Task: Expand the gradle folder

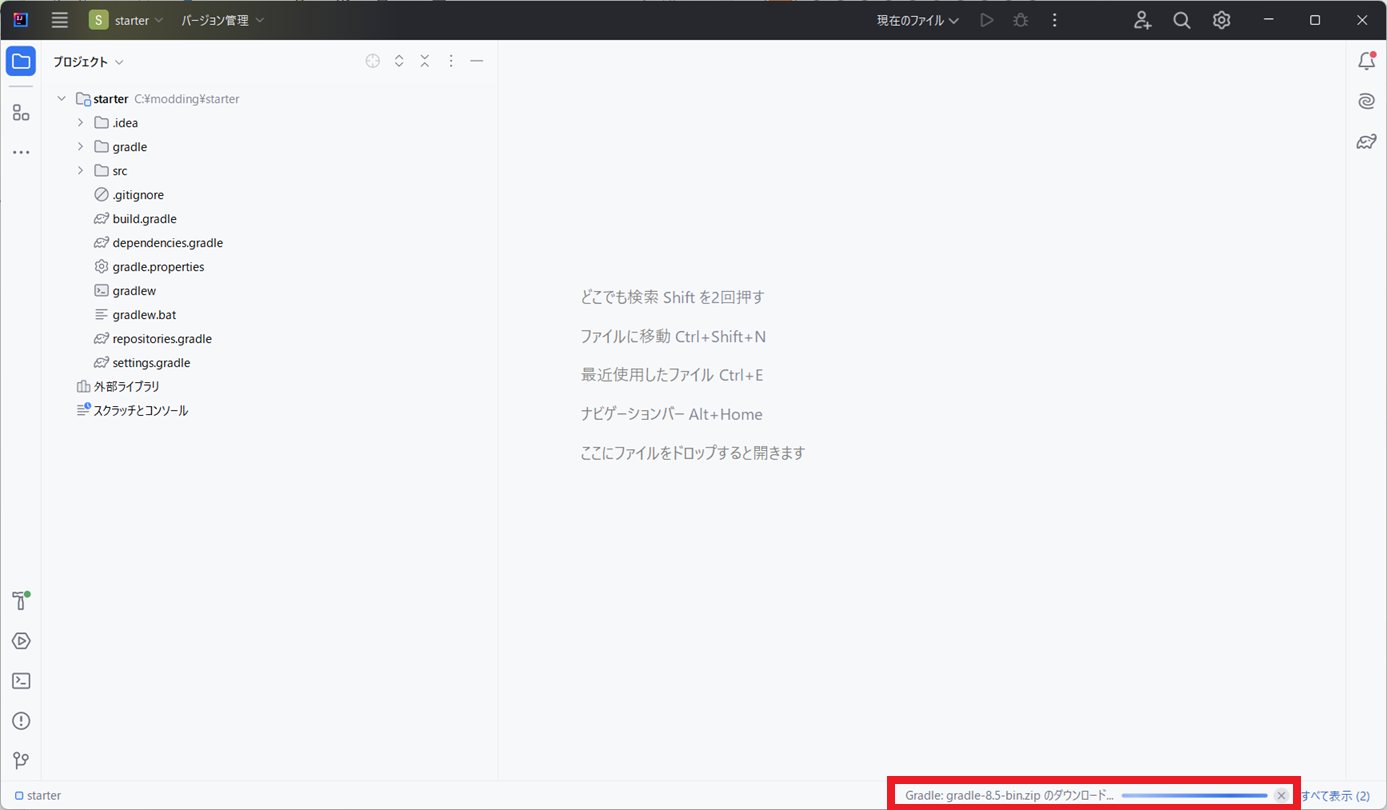Action: coord(81,147)
